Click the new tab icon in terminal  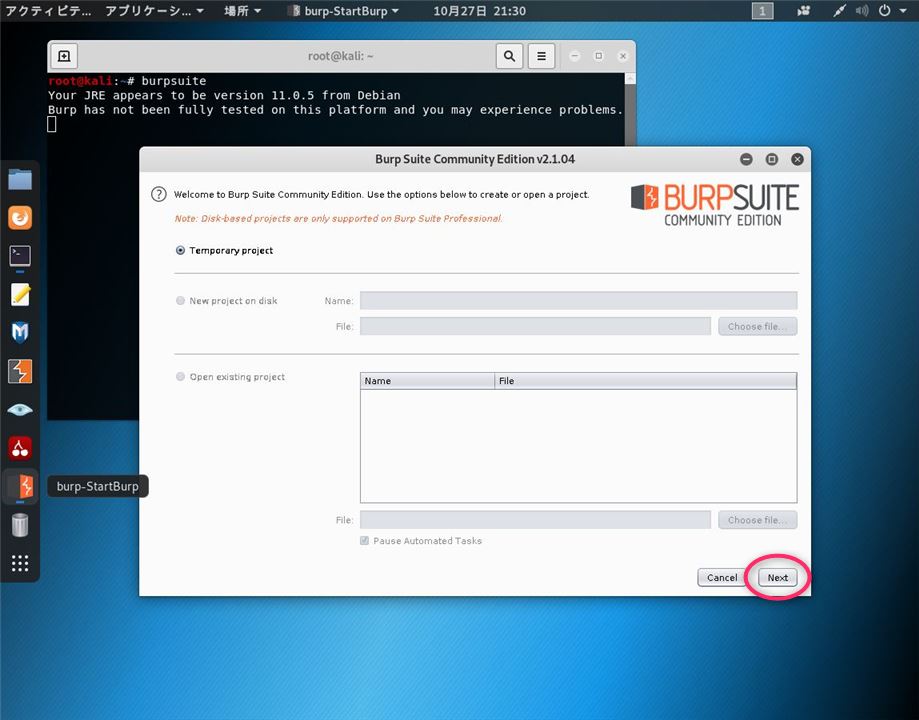pyautogui.click(x=64, y=56)
